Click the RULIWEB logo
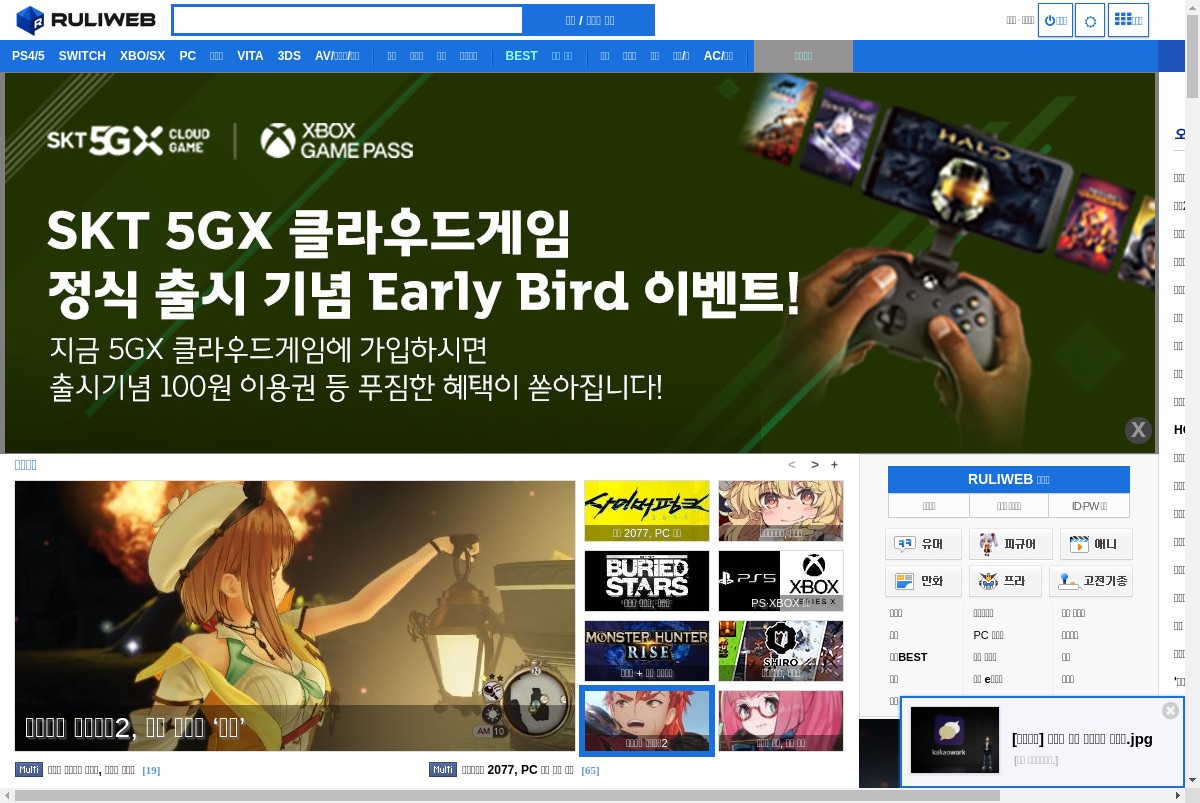Image resolution: width=1200 pixels, height=803 pixels. pos(86,20)
